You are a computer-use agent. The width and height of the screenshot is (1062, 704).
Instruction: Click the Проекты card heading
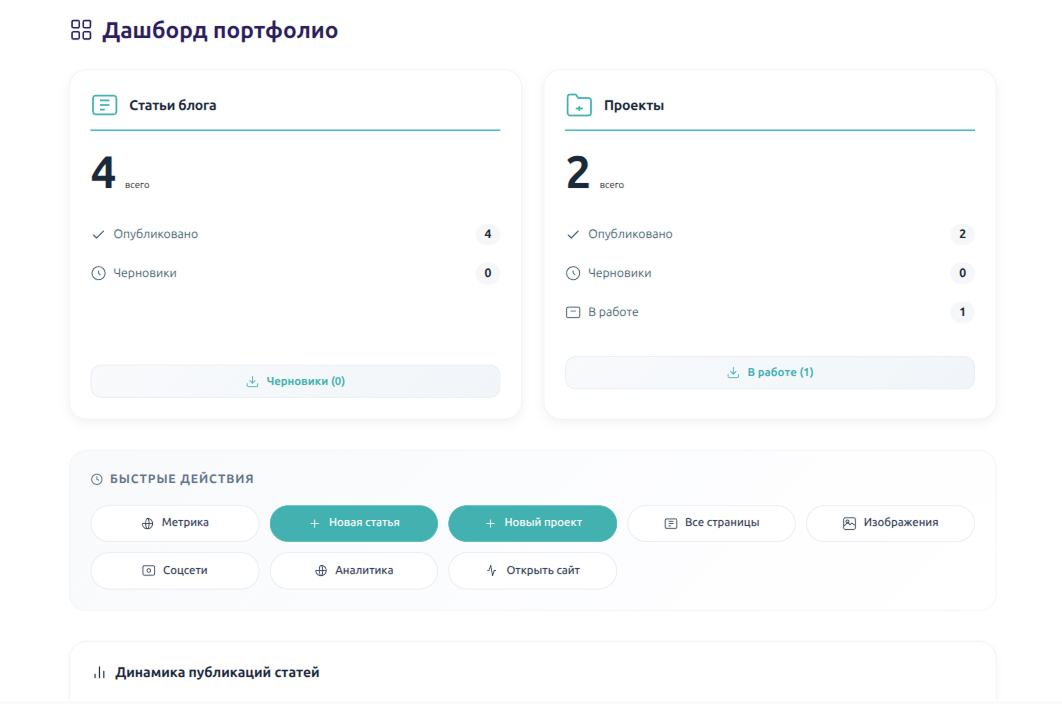pos(634,106)
